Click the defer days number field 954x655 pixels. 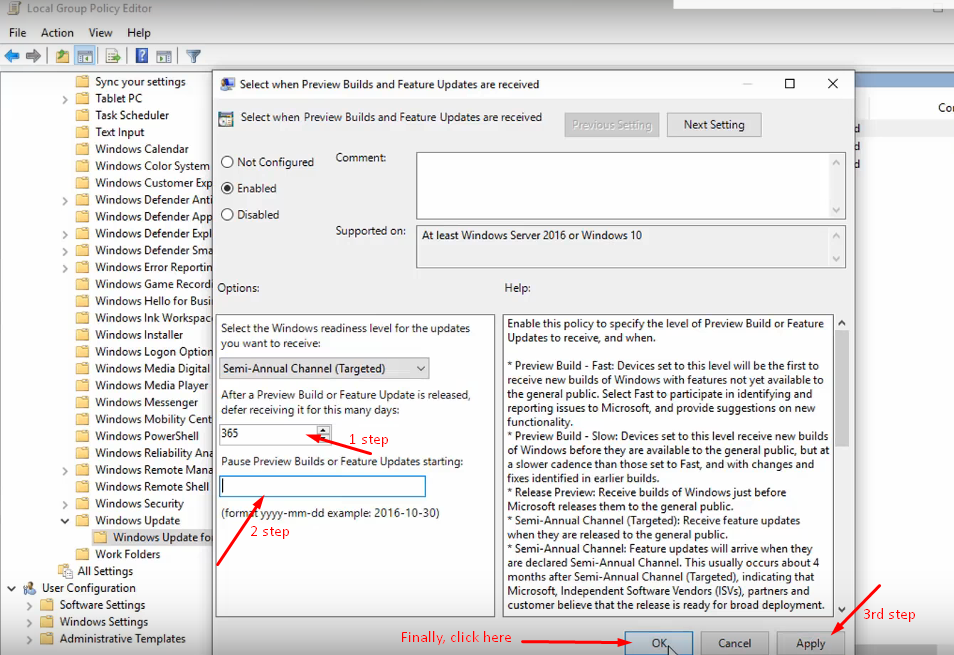click(268, 434)
